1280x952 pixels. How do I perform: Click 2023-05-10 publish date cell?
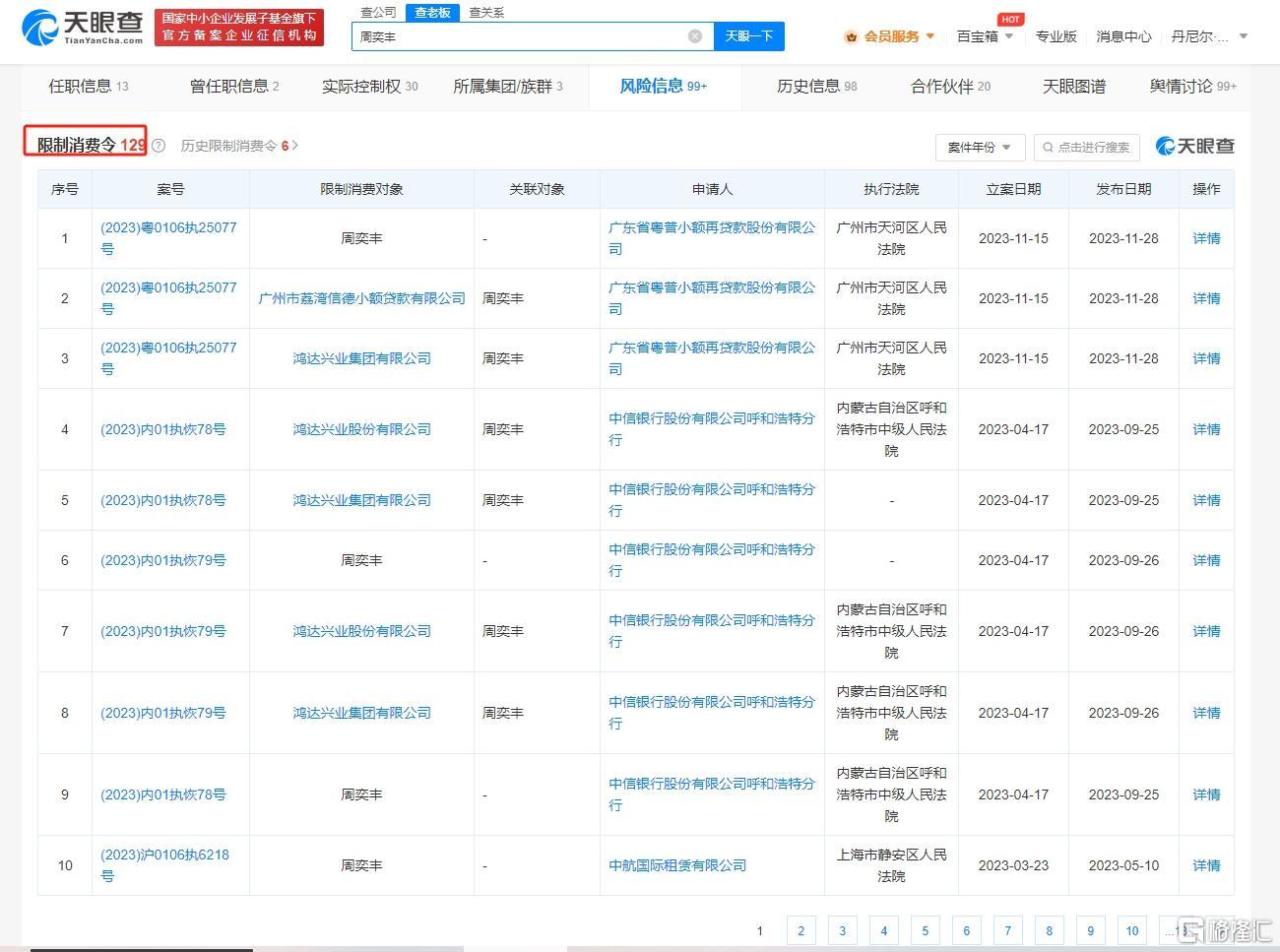click(x=1123, y=865)
